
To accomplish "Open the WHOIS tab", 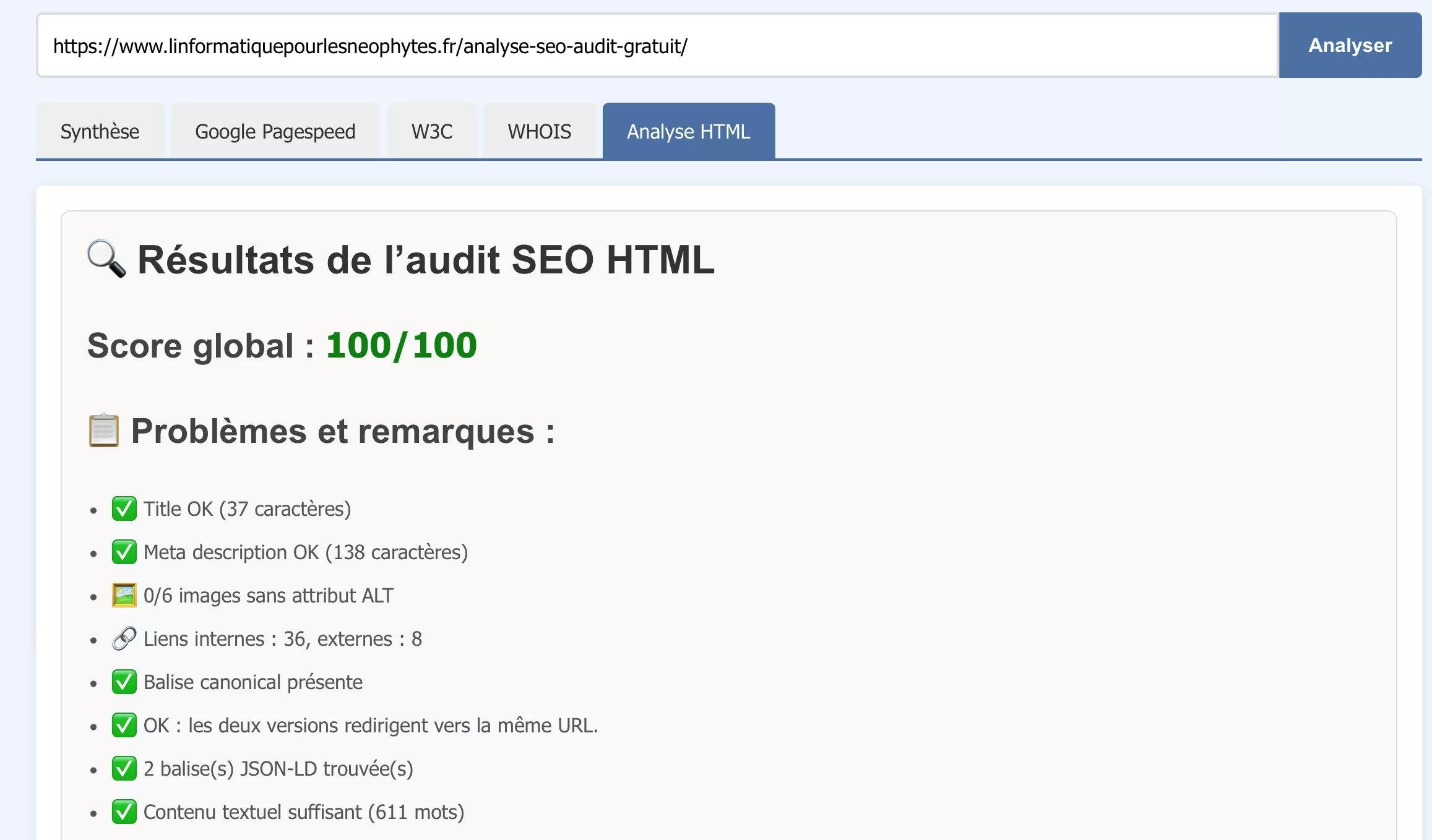I will coord(540,131).
